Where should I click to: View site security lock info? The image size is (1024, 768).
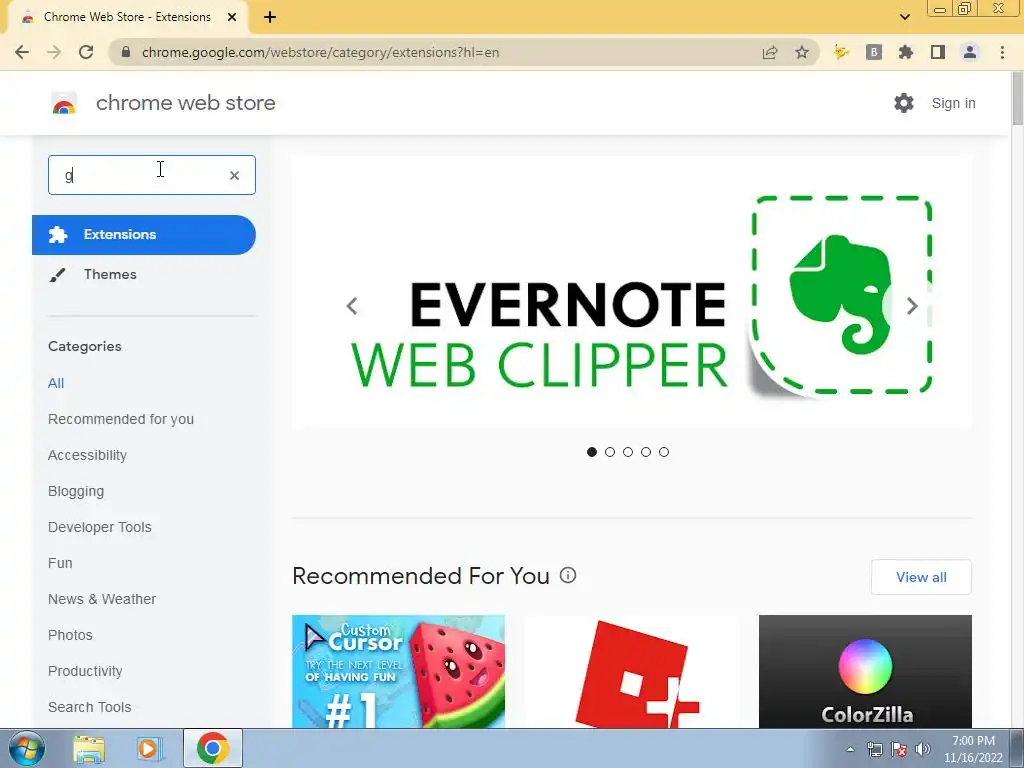[x=126, y=52]
